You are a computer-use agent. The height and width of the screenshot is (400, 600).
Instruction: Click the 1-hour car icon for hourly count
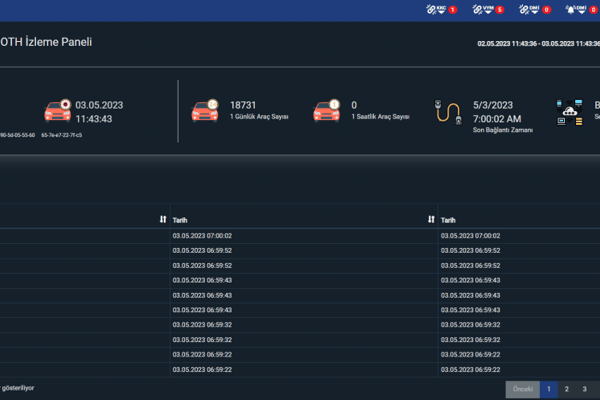[326, 111]
